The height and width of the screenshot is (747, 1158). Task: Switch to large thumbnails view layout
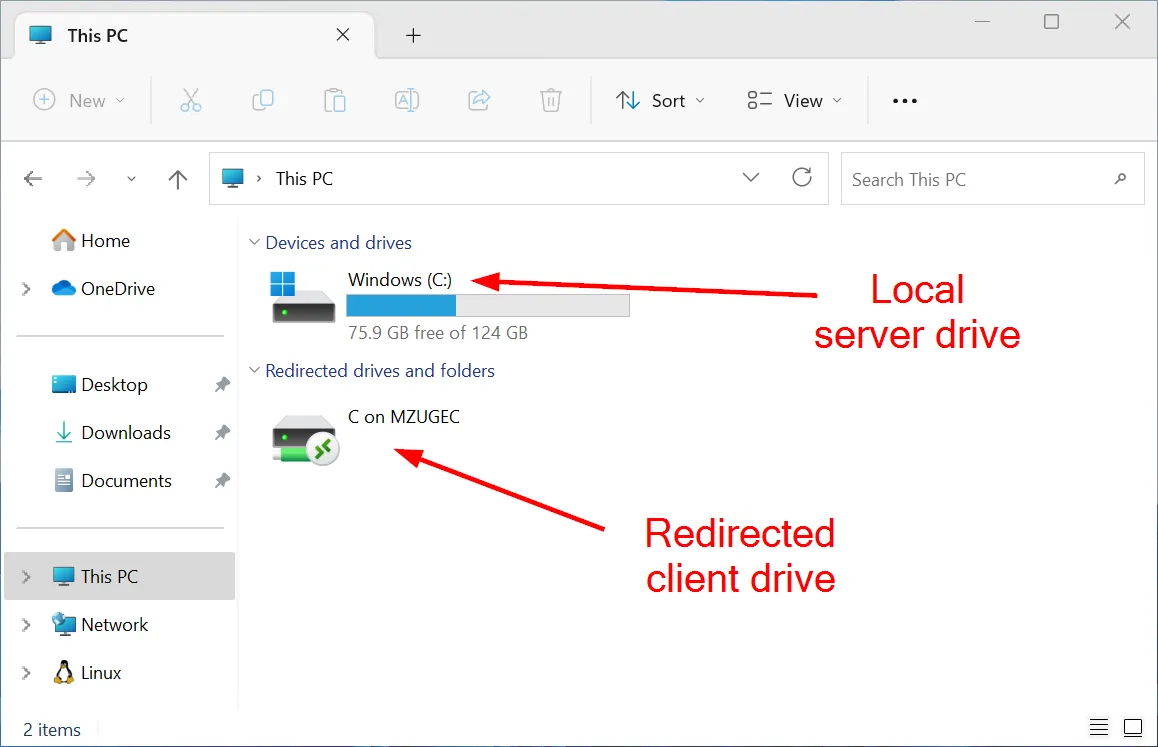pyautogui.click(x=1133, y=727)
